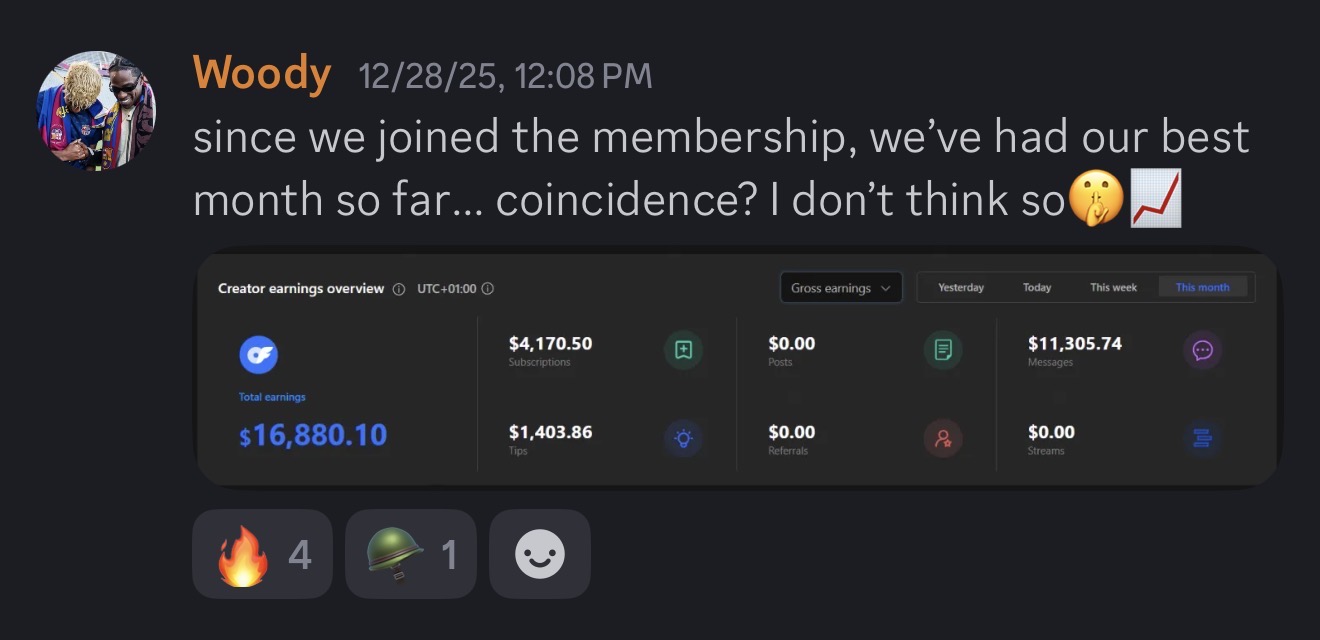Click the info icon next to UTC+01:00
Viewport: 1320px width, 640px height.
[488, 289]
